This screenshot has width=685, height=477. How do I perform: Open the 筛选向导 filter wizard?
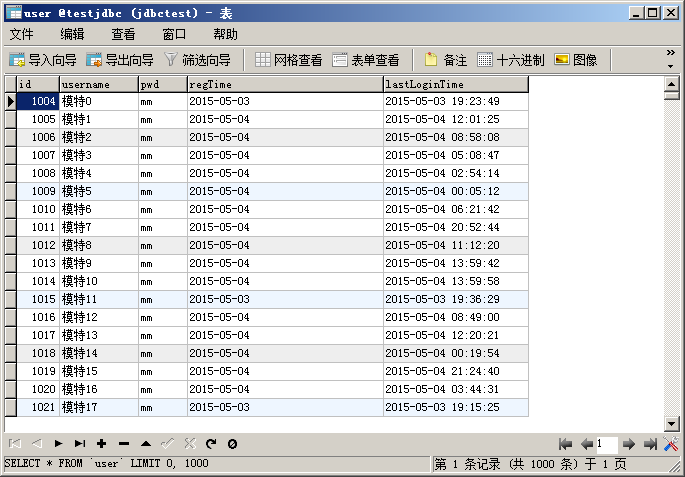197,60
